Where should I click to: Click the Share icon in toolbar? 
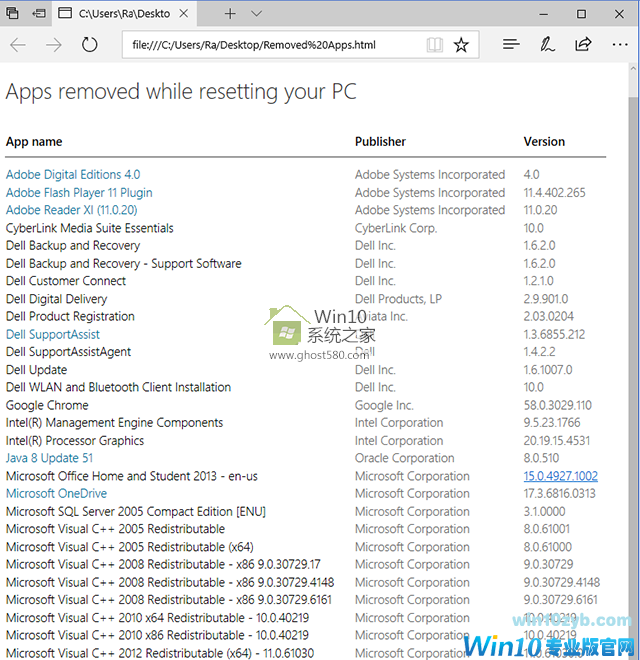(x=583, y=45)
